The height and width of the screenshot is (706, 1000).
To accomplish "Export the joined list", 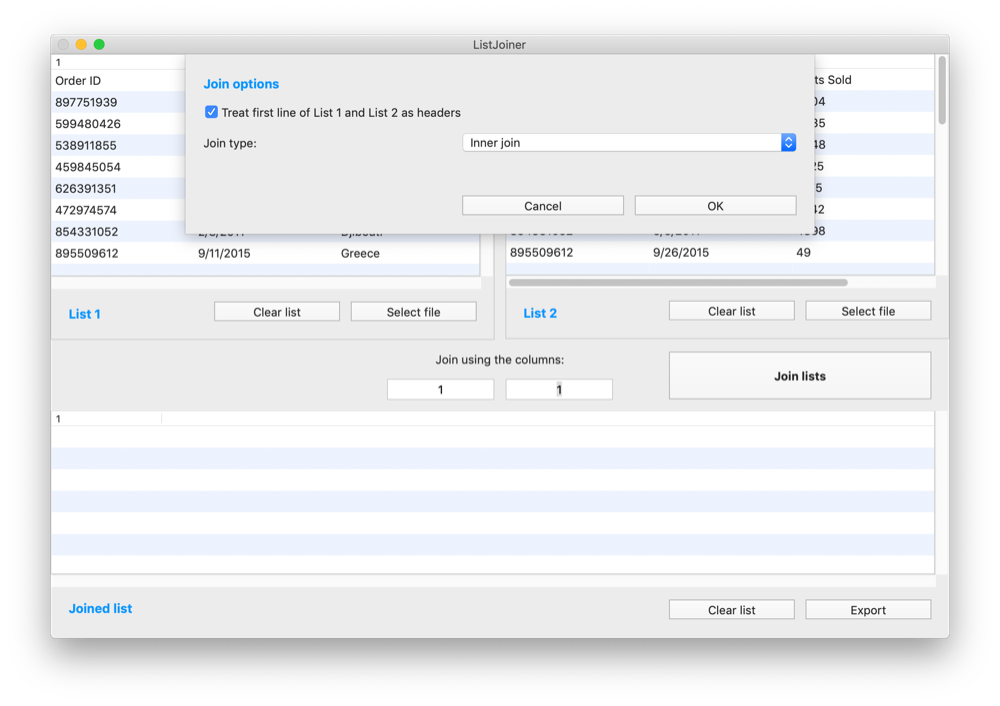I will pos(868,609).
